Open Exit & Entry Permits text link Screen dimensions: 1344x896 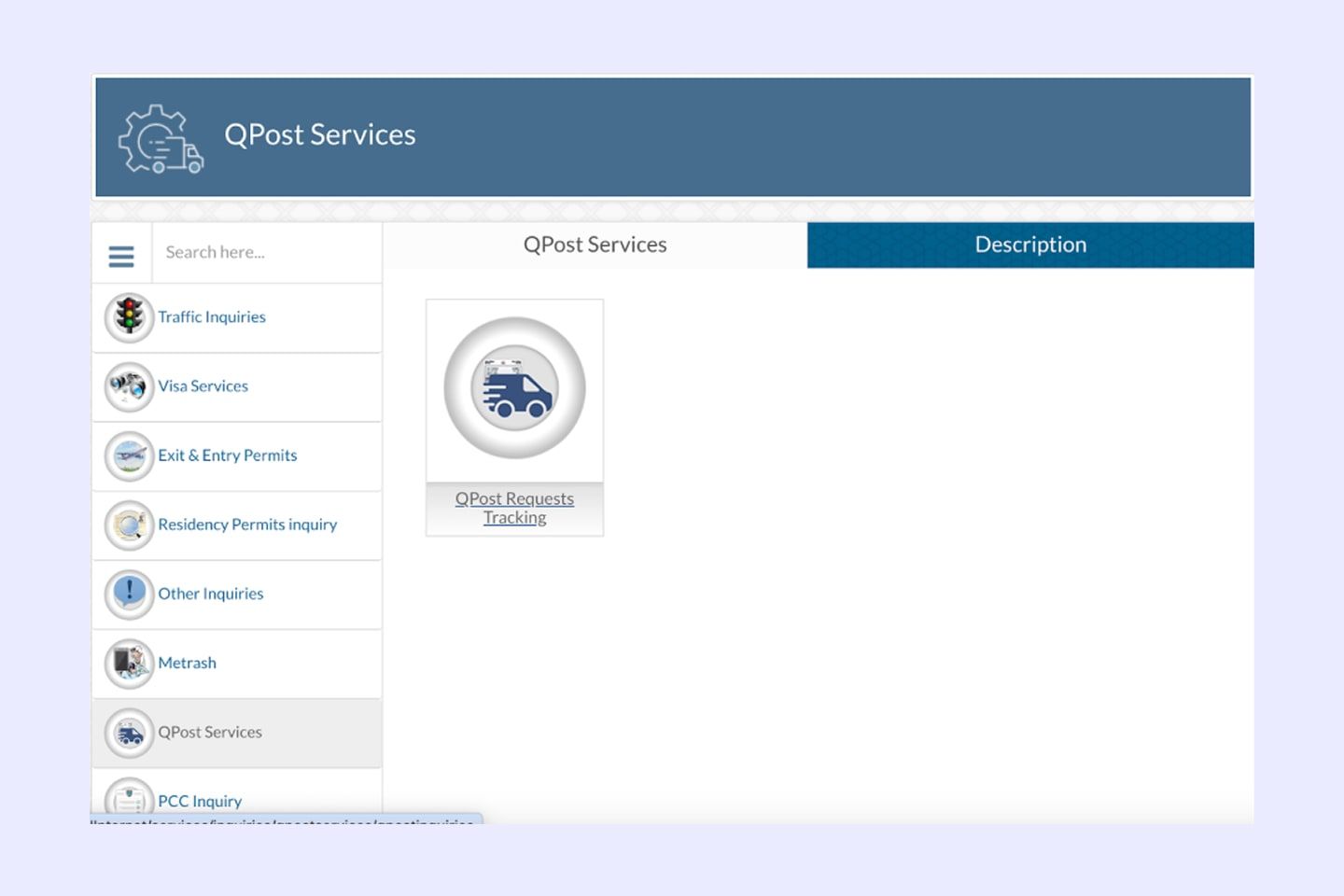[227, 455]
